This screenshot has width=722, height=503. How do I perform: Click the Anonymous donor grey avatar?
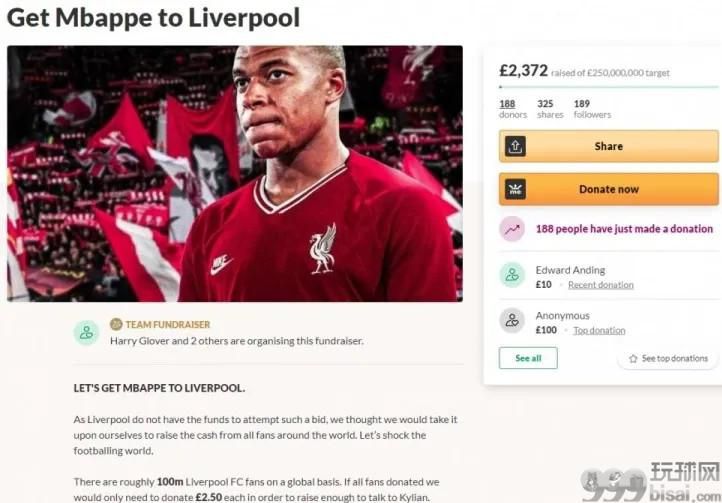click(x=512, y=320)
